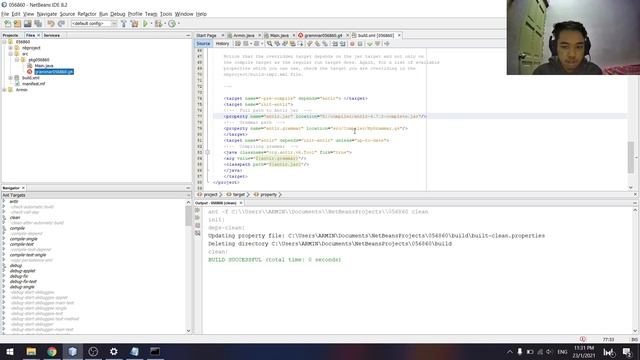Select the debug-applet Ant target
The image size is (640, 360).
(22, 271)
